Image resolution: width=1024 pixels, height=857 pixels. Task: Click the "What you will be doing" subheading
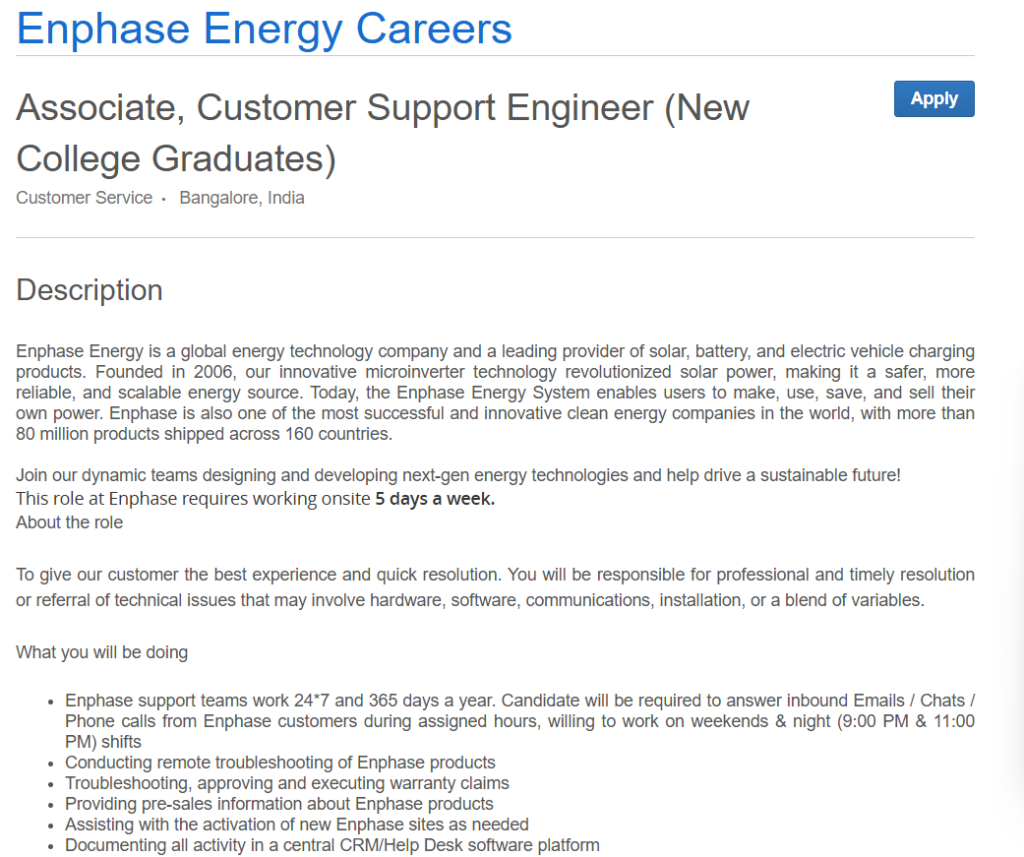102,653
